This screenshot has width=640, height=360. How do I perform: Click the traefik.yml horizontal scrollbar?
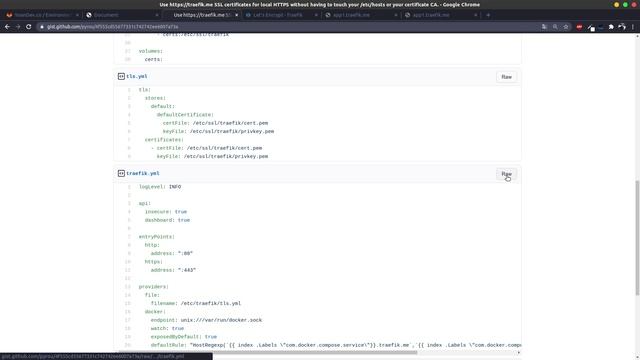click(x=269, y=352)
